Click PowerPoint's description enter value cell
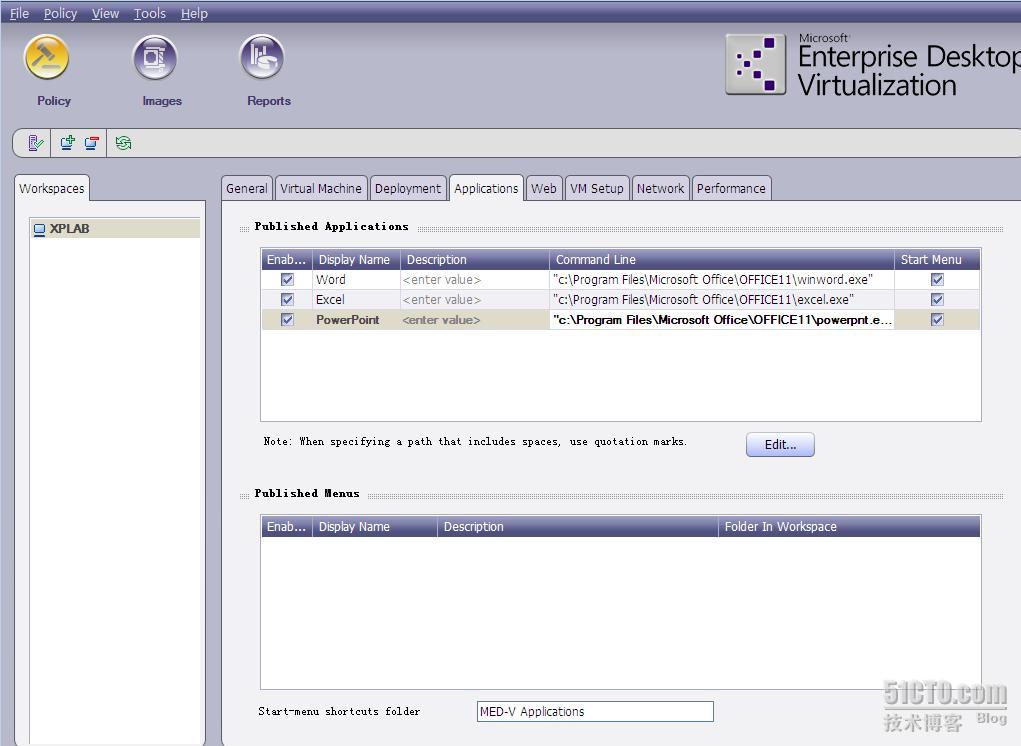Viewport: 1021px width, 746px height. click(475, 320)
